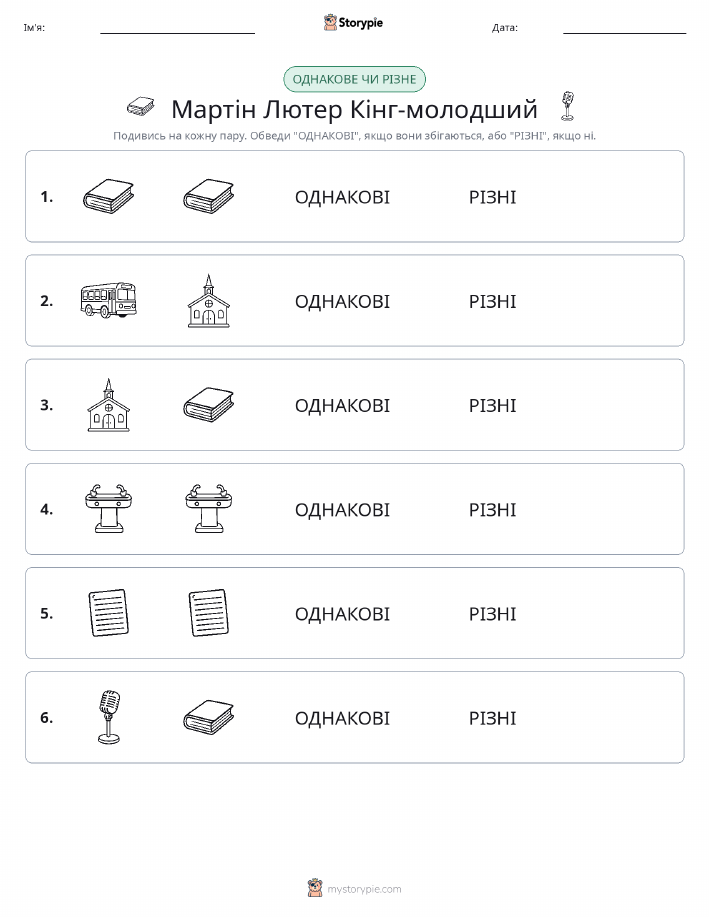Viewport: 709px width, 917px height.
Task: Choose ОДНАКОВІ for pair 4
Action: coord(342,509)
